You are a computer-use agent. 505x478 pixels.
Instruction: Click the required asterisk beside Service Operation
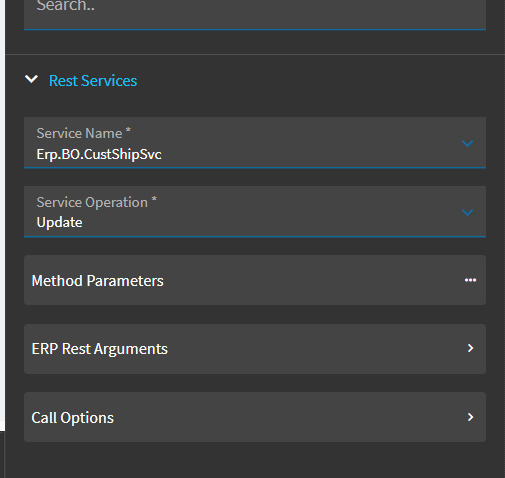pyautogui.click(x=154, y=199)
